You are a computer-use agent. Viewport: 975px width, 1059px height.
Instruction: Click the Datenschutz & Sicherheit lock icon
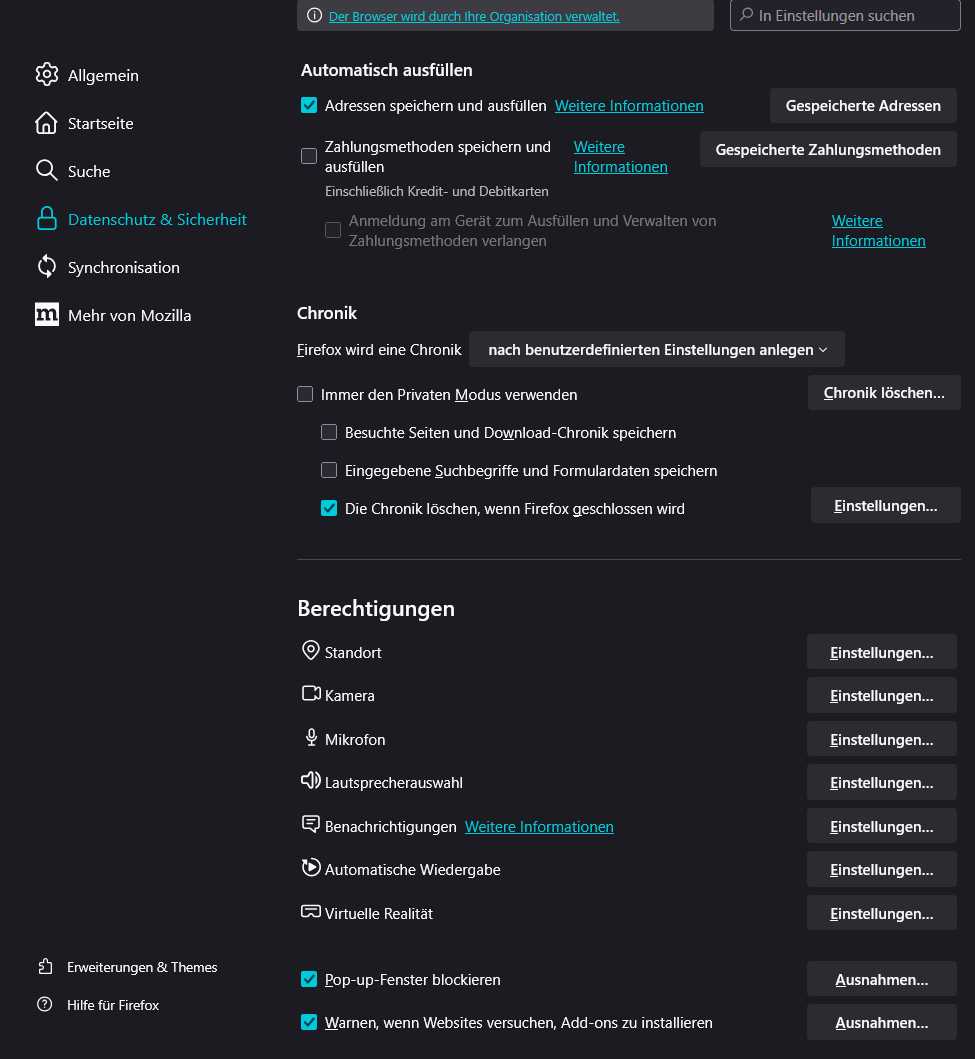click(x=46, y=219)
